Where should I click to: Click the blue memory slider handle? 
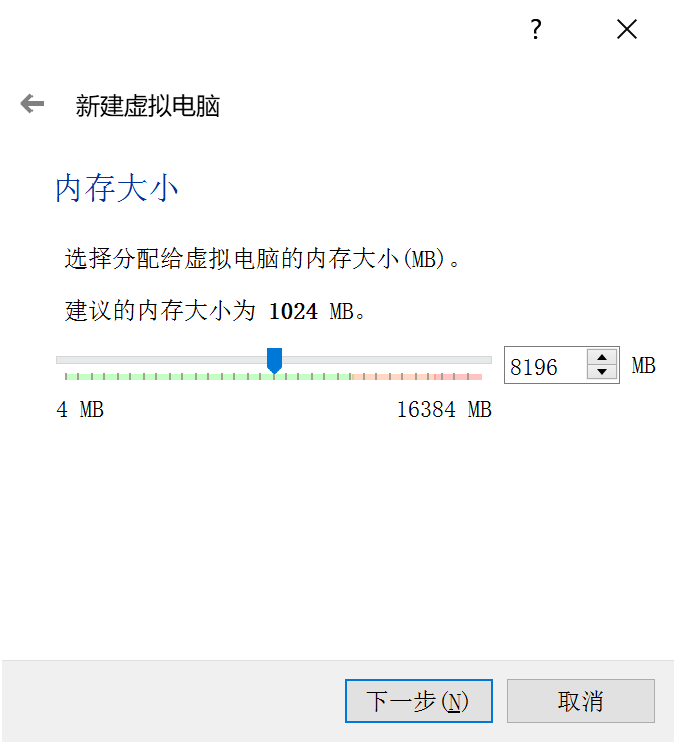[x=274, y=361]
